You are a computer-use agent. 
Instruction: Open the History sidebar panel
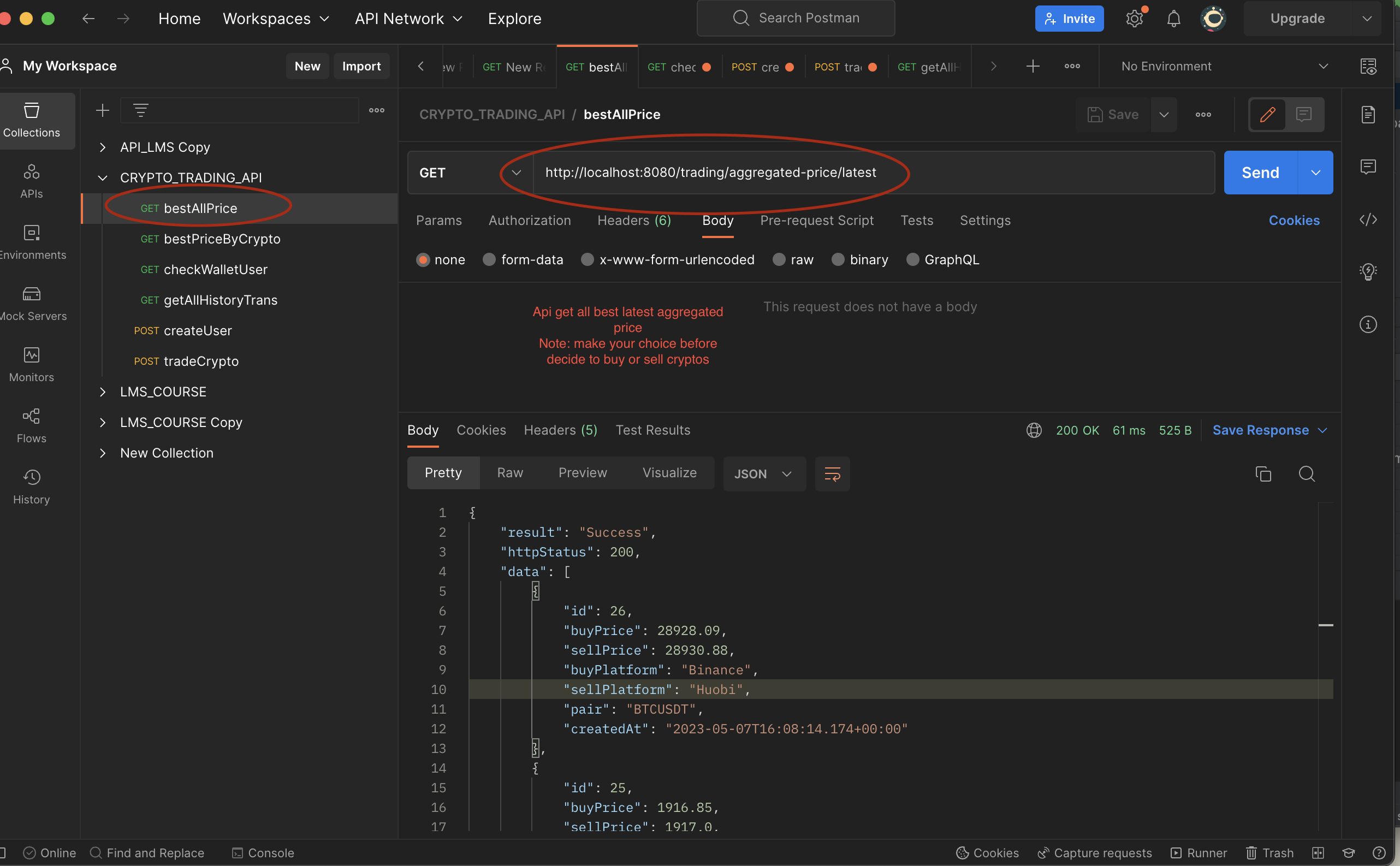(x=32, y=487)
